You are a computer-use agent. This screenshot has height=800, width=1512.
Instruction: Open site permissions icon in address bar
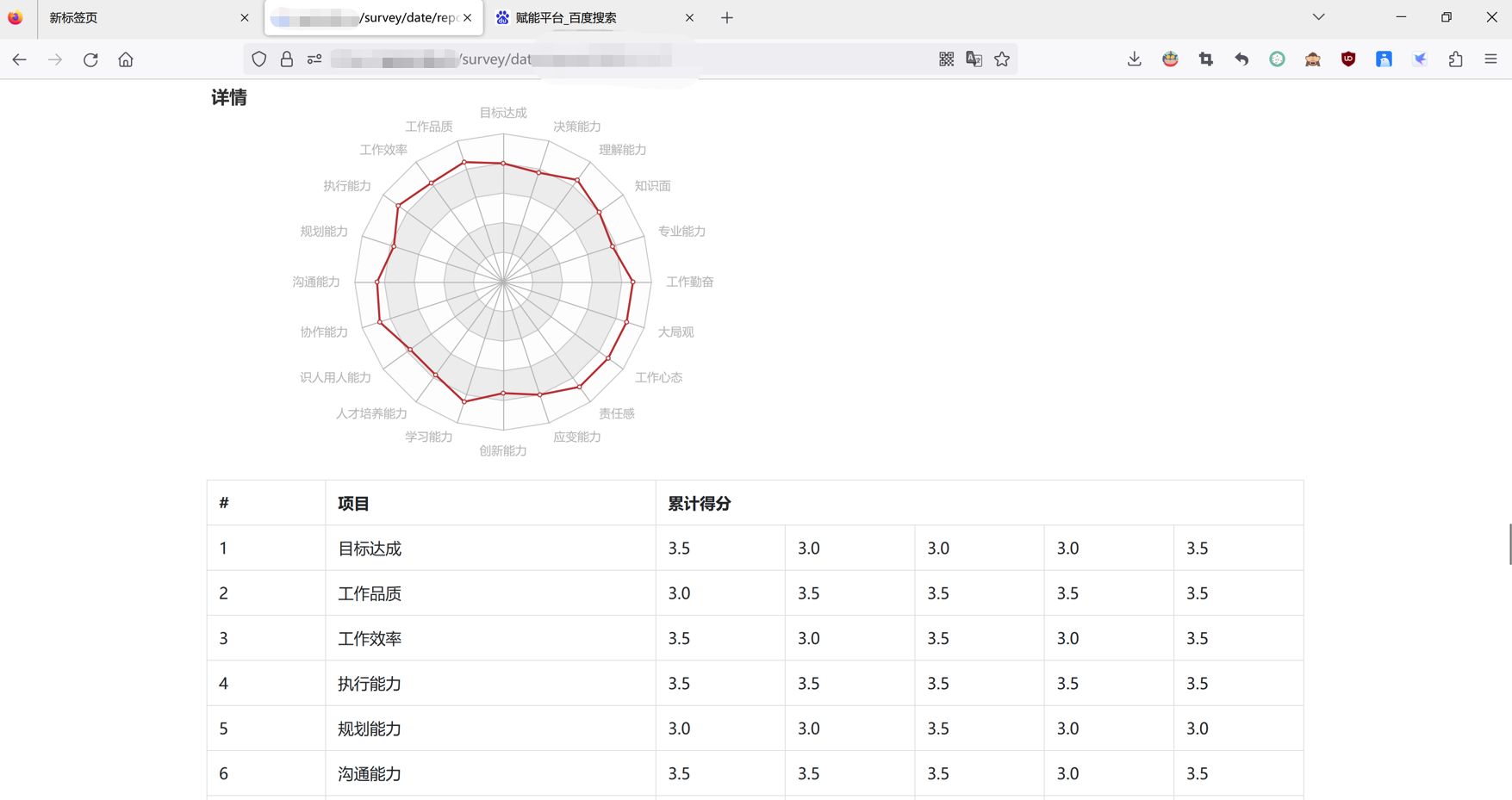tap(314, 59)
